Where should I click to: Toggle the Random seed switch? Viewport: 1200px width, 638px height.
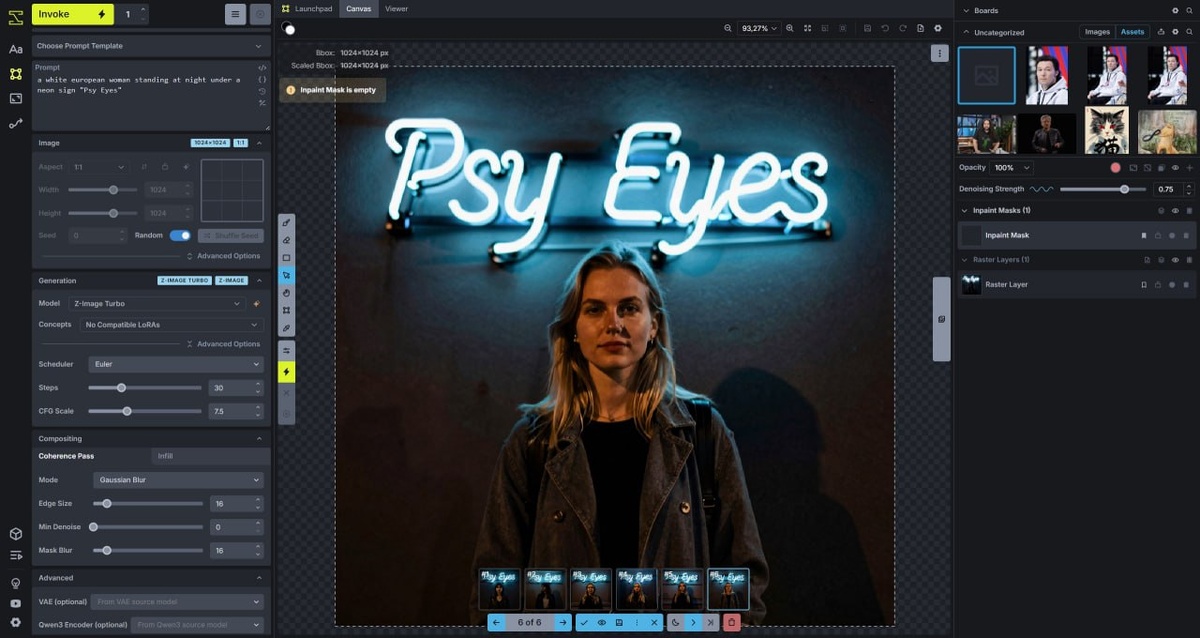tap(180, 236)
